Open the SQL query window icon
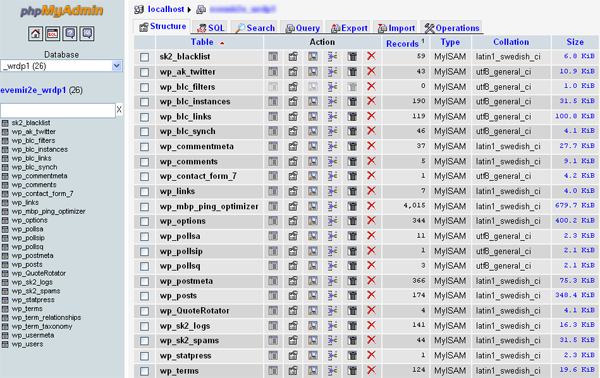Image resolution: width=600 pixels, height=378 pixels. (x=52, y=34)
